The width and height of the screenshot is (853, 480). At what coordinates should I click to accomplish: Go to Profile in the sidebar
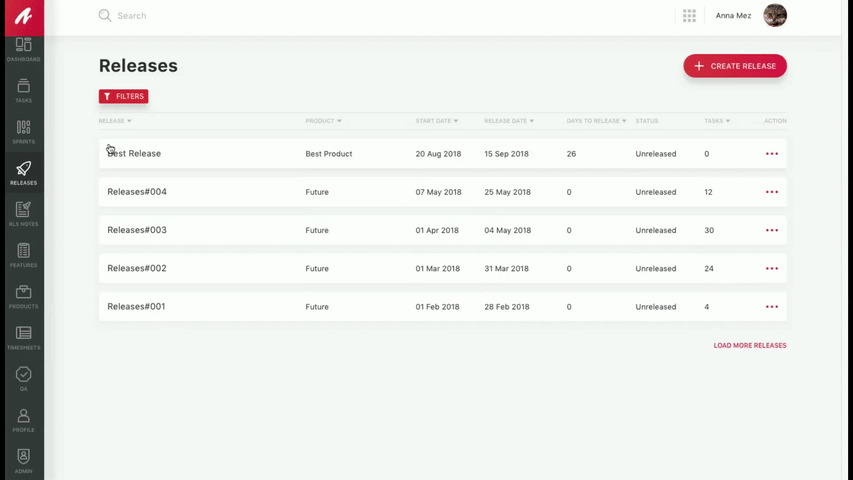click(23, 420)
